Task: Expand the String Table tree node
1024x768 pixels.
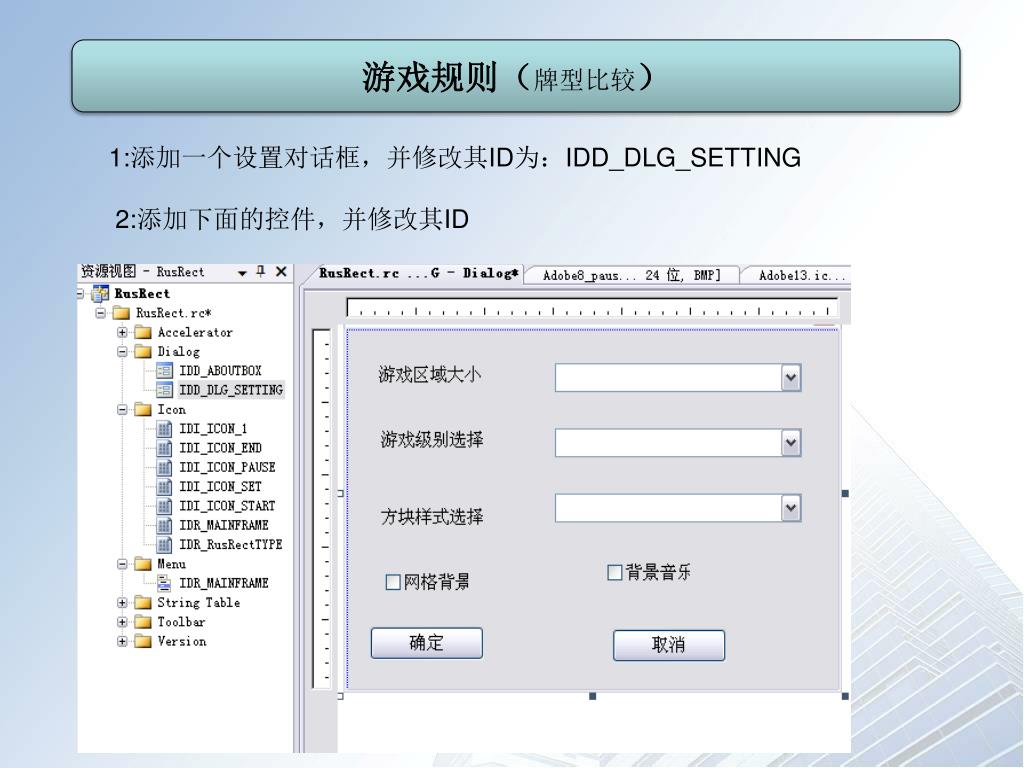Action: click(122, 603)
